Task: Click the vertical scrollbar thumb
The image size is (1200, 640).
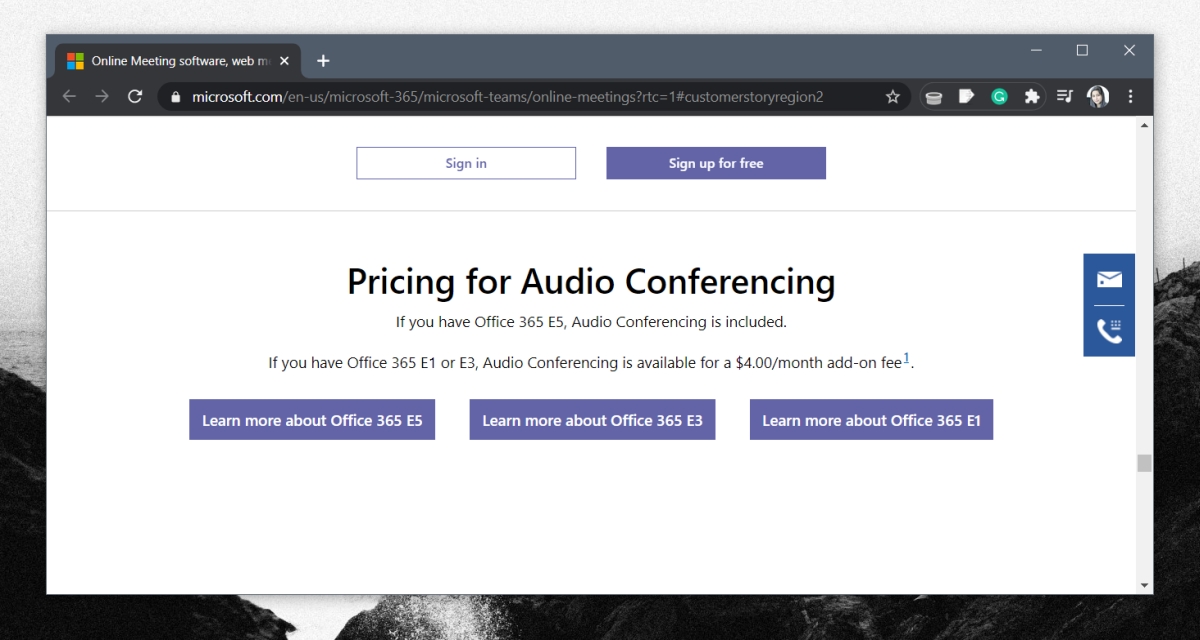Action: point(1144,463)
